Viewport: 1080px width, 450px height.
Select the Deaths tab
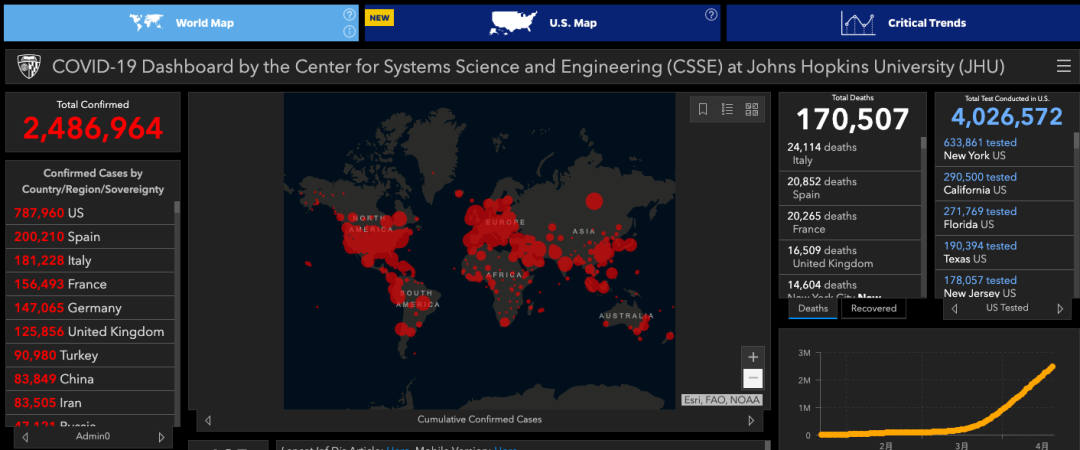tap(813, 308)
